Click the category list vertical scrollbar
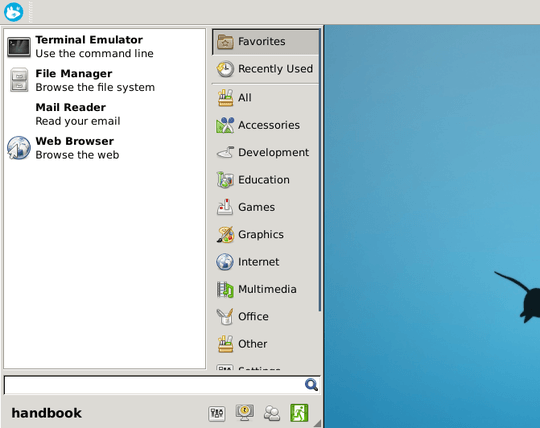The width and height of the screenshot is (540, 428). point(320,170)
